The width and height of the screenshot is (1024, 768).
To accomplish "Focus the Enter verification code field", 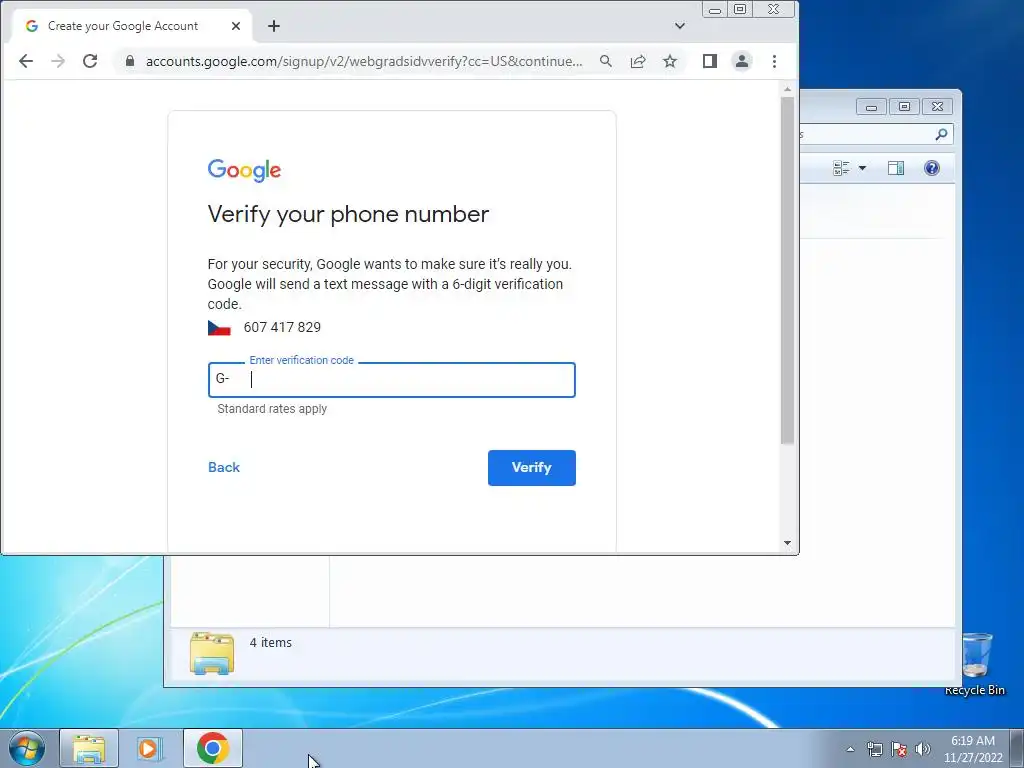I will coord(392,380).
